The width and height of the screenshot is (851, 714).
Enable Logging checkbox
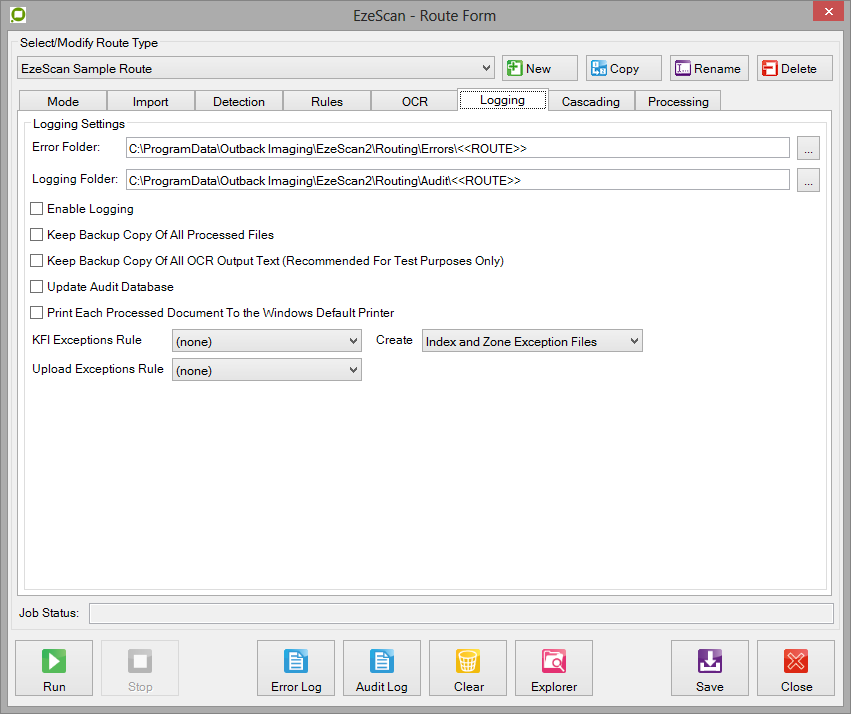click(37, 209)
